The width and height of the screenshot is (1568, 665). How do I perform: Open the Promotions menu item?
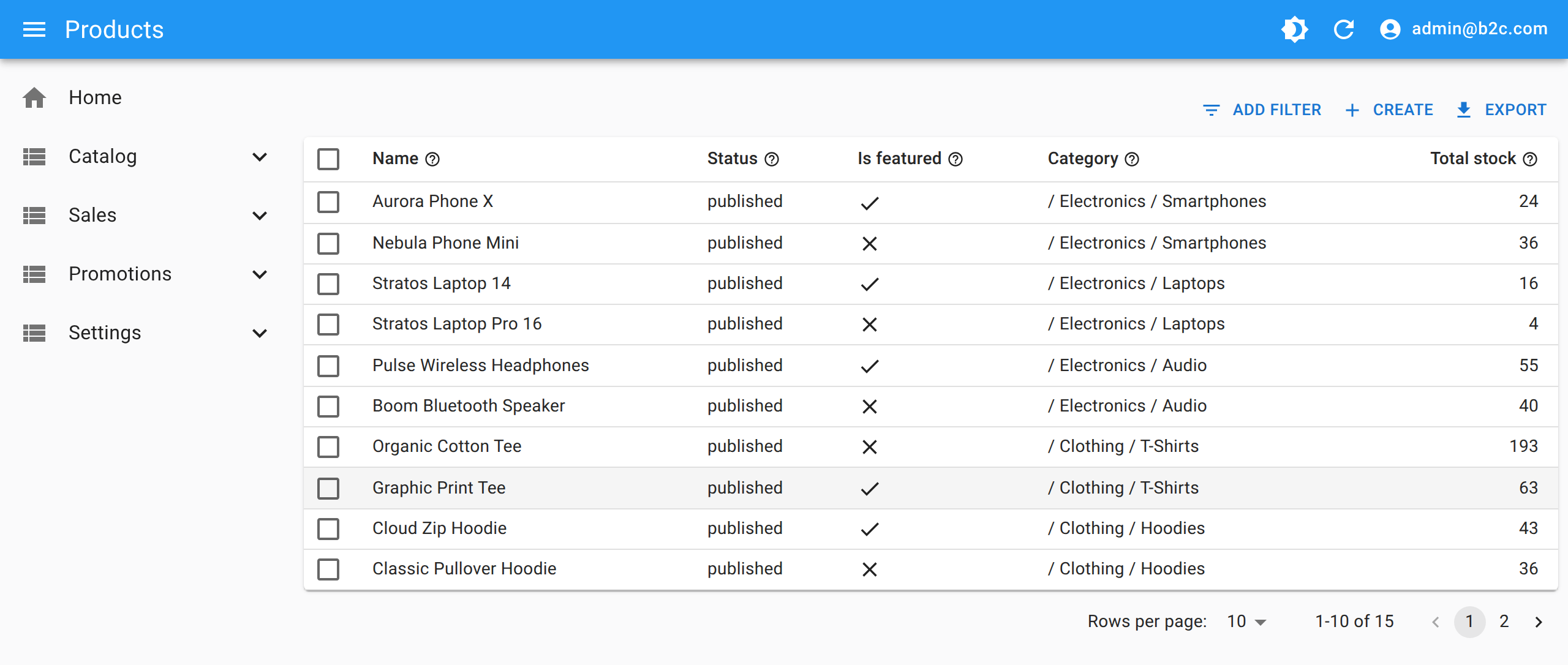pos(146,274)
